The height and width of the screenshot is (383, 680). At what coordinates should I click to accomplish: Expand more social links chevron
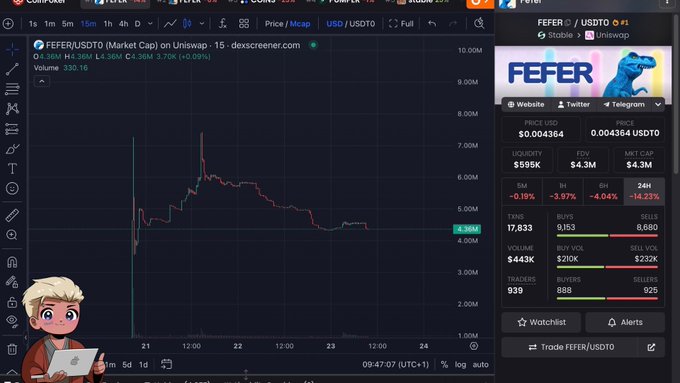tap(658, 105)
